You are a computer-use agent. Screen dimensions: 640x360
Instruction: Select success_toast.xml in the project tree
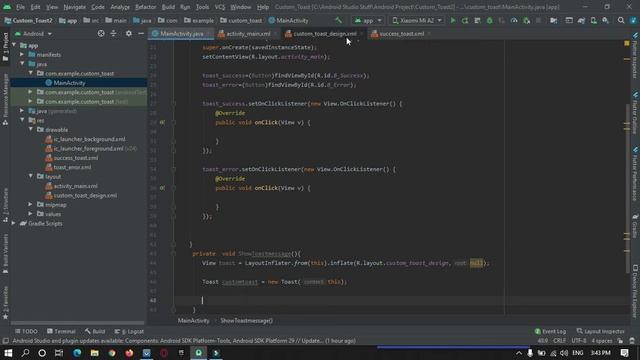tap(76, 158)
